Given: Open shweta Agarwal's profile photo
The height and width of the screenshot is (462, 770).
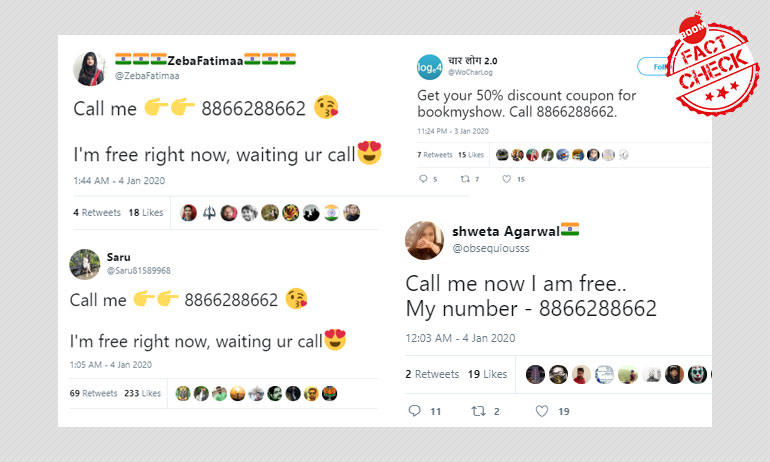Looking at the screenshot, I should [x=424, y=240].
